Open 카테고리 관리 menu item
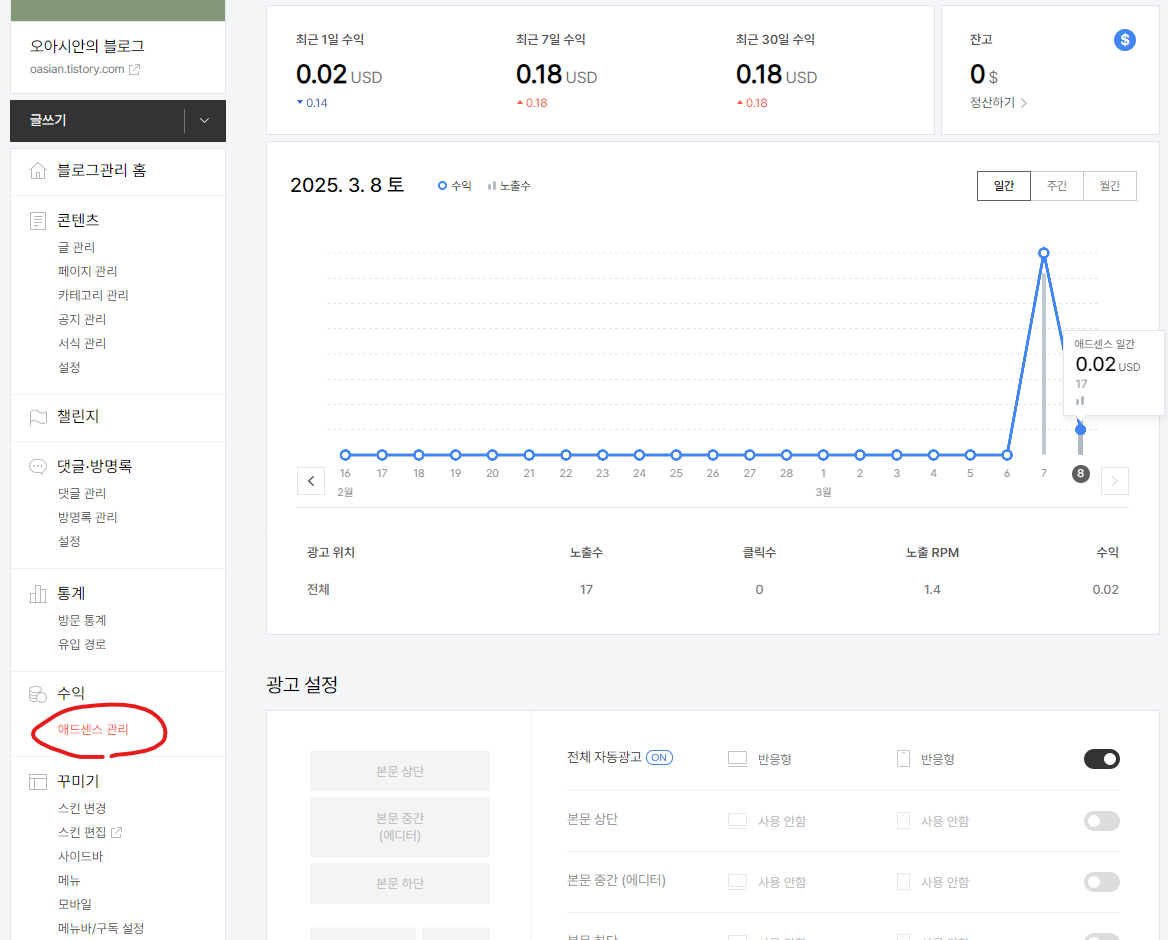Viewport: 1168px width, 940px height. click(93, 295)
